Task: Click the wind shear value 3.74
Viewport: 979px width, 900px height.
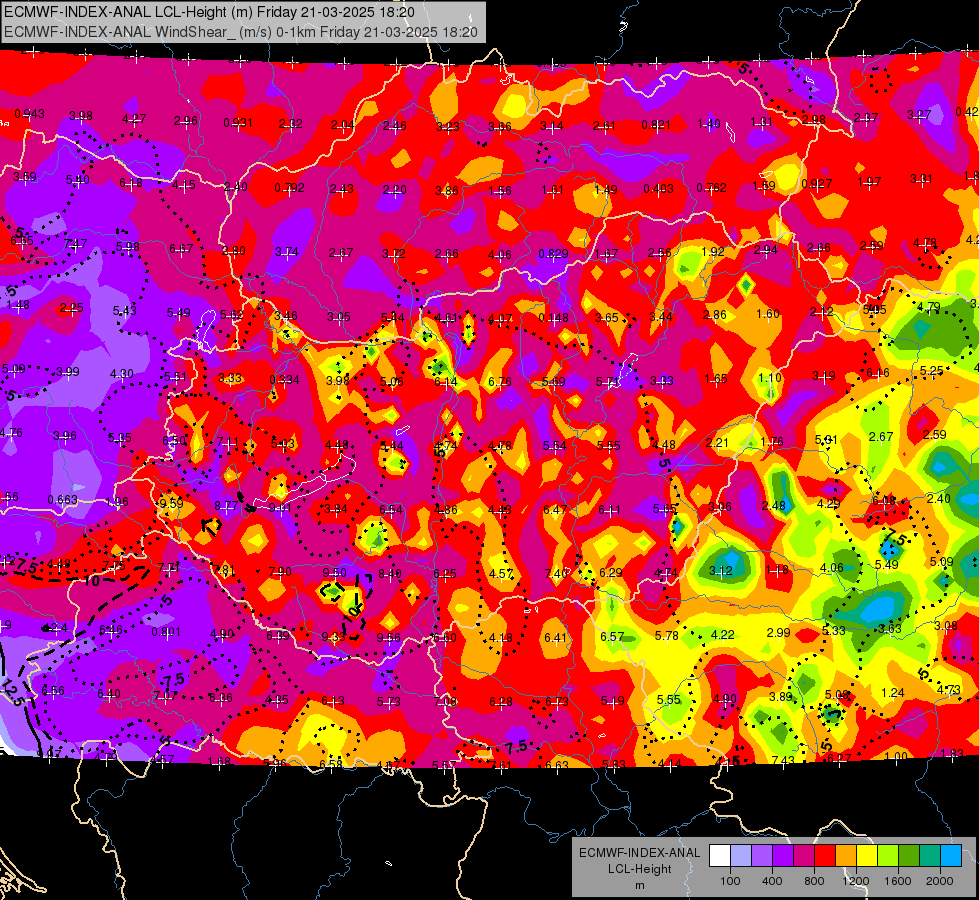Action: pos(287,252)
